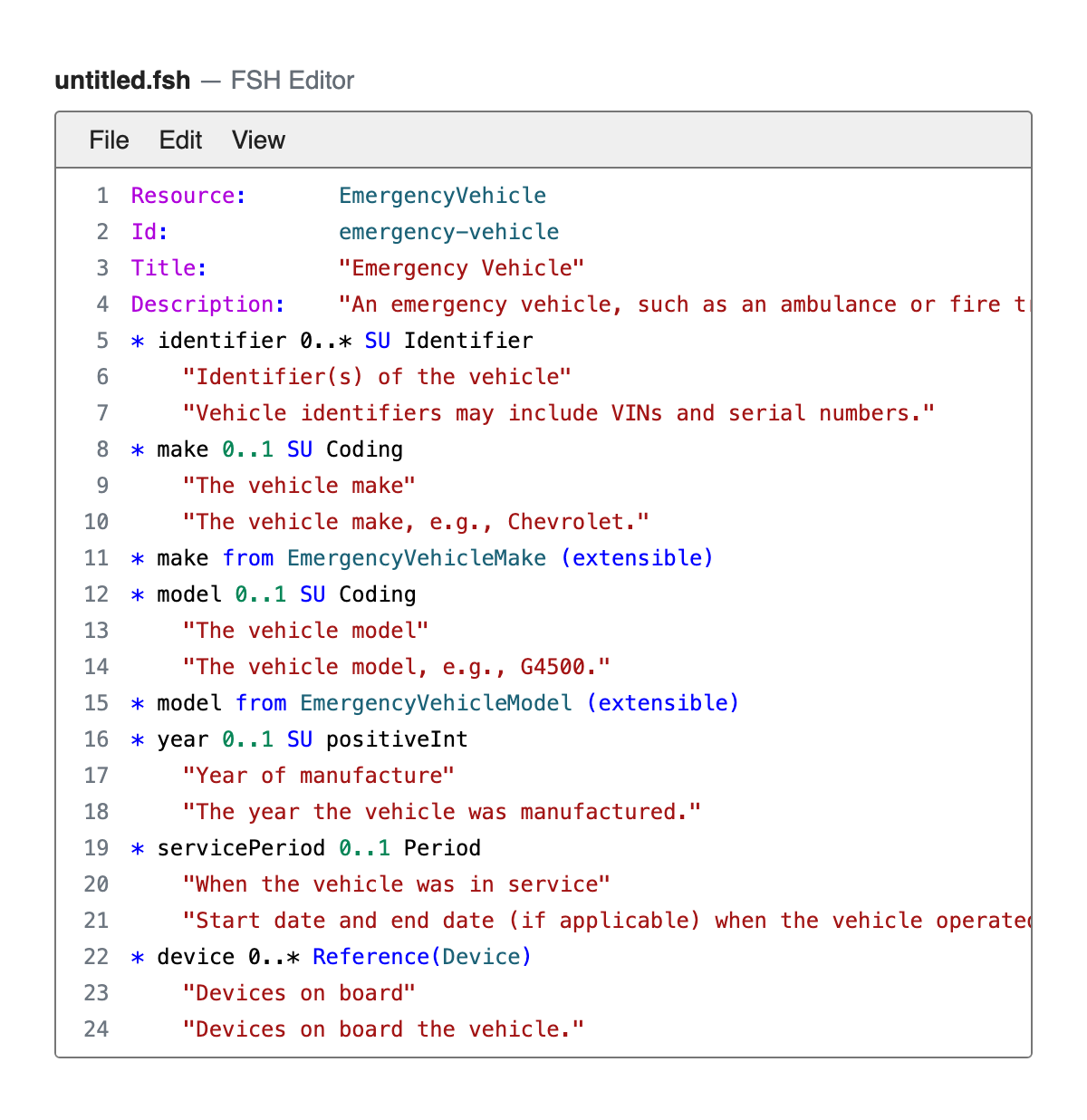This screenshot has height=1120, width=1087.
Task: Open the View menu
Action: pos(258,140)
